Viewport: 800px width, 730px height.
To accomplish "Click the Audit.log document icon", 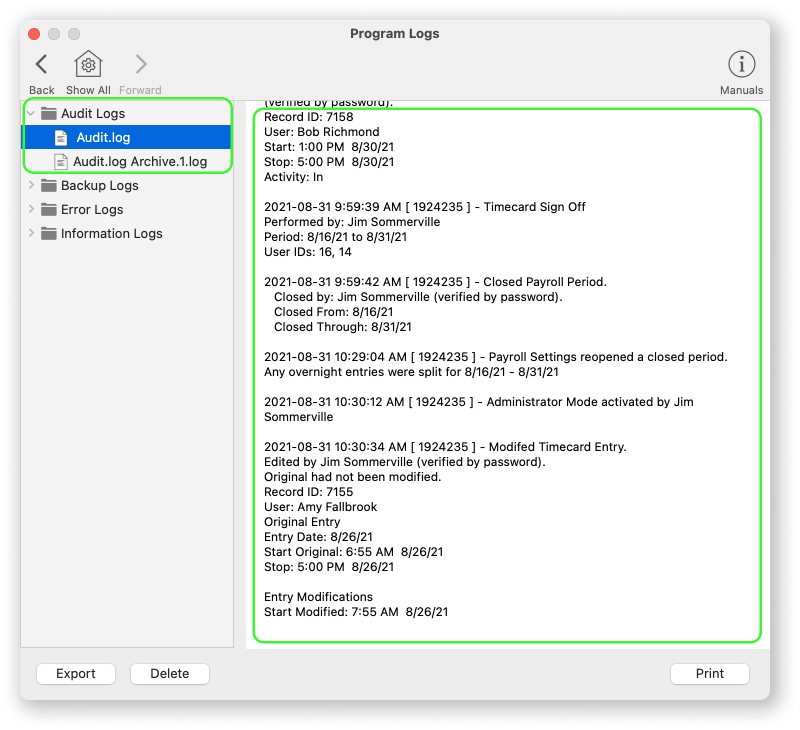I will 61,138.
